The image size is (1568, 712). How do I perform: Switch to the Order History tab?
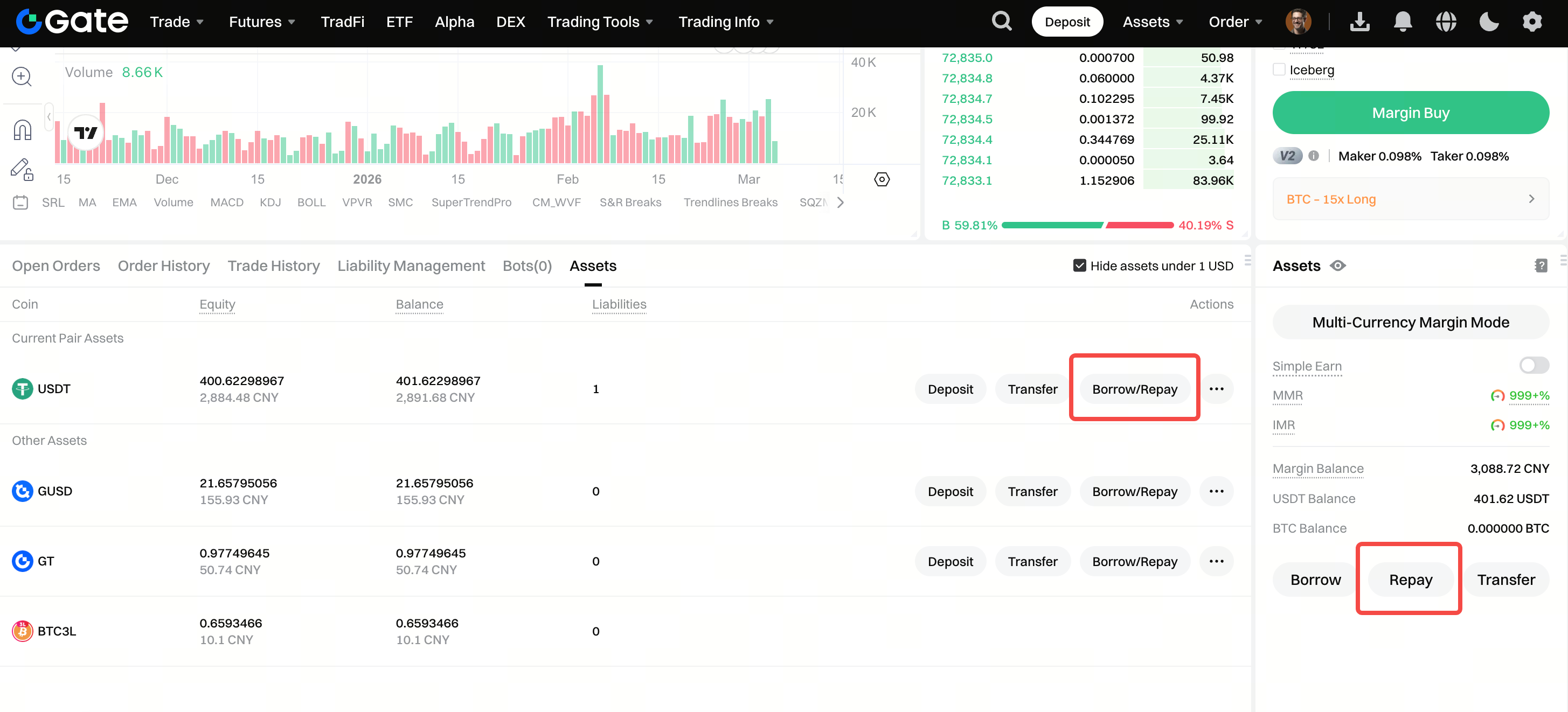click(164, 266)
